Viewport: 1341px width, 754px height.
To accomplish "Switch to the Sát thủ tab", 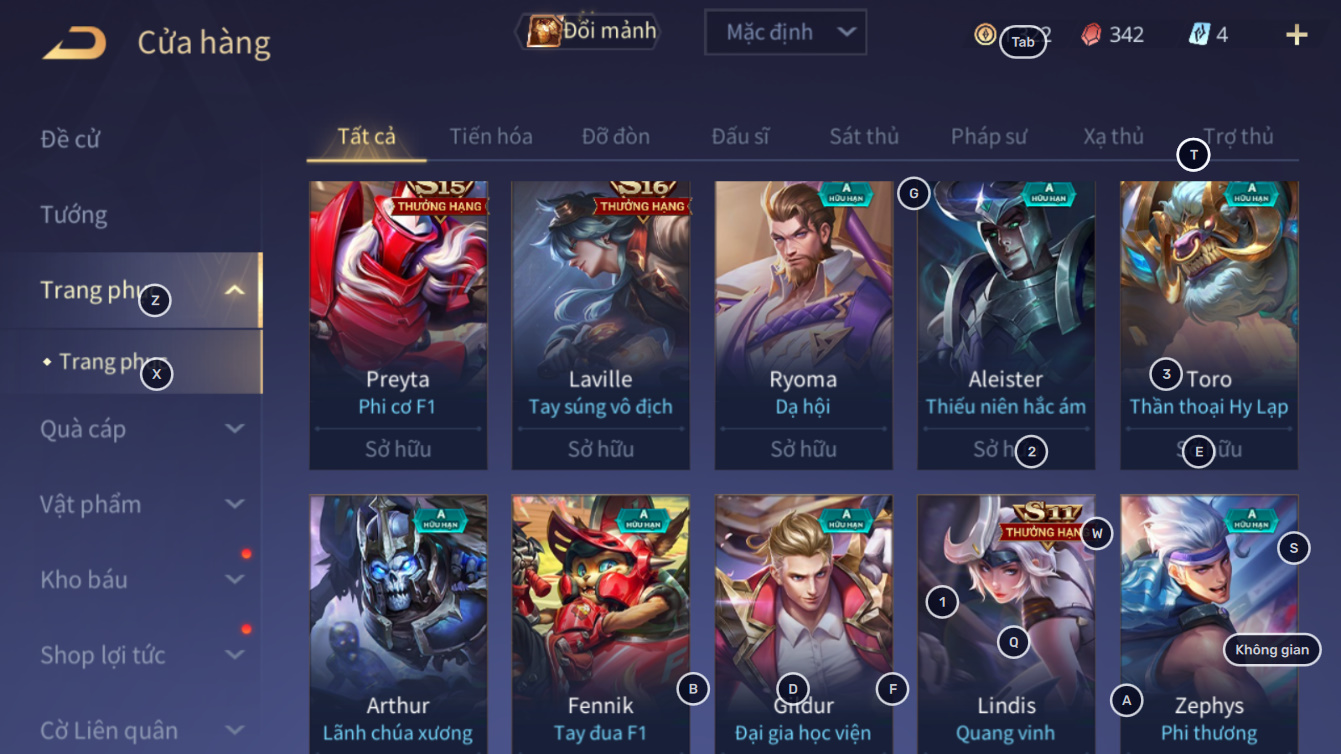I will point(863,137).
